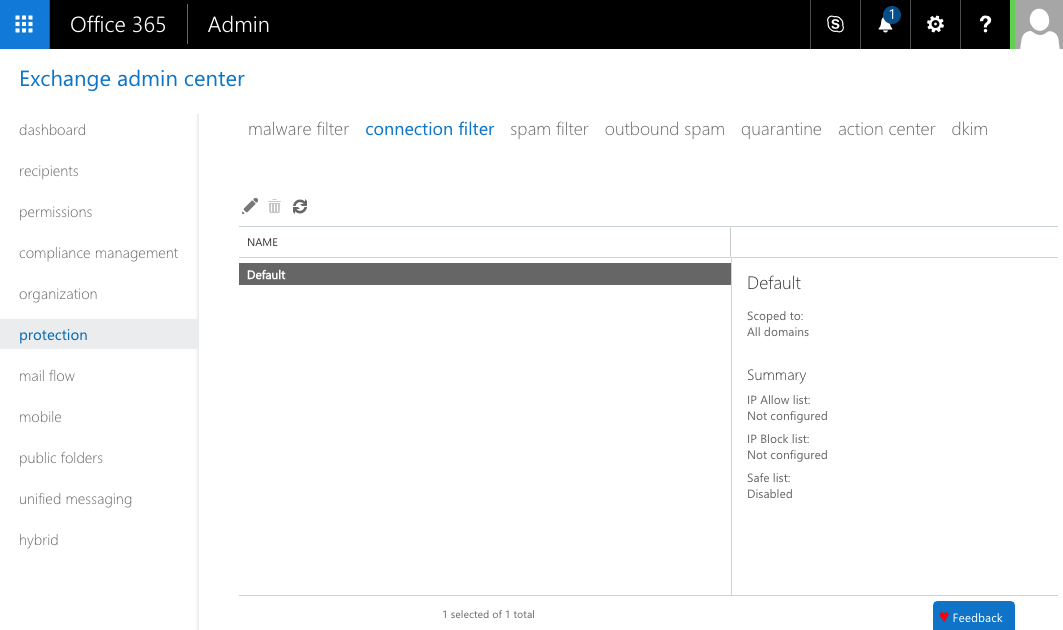Open the Skype status icon
The height and width of the screenshot is (630, 1063).
pos(835,24)
